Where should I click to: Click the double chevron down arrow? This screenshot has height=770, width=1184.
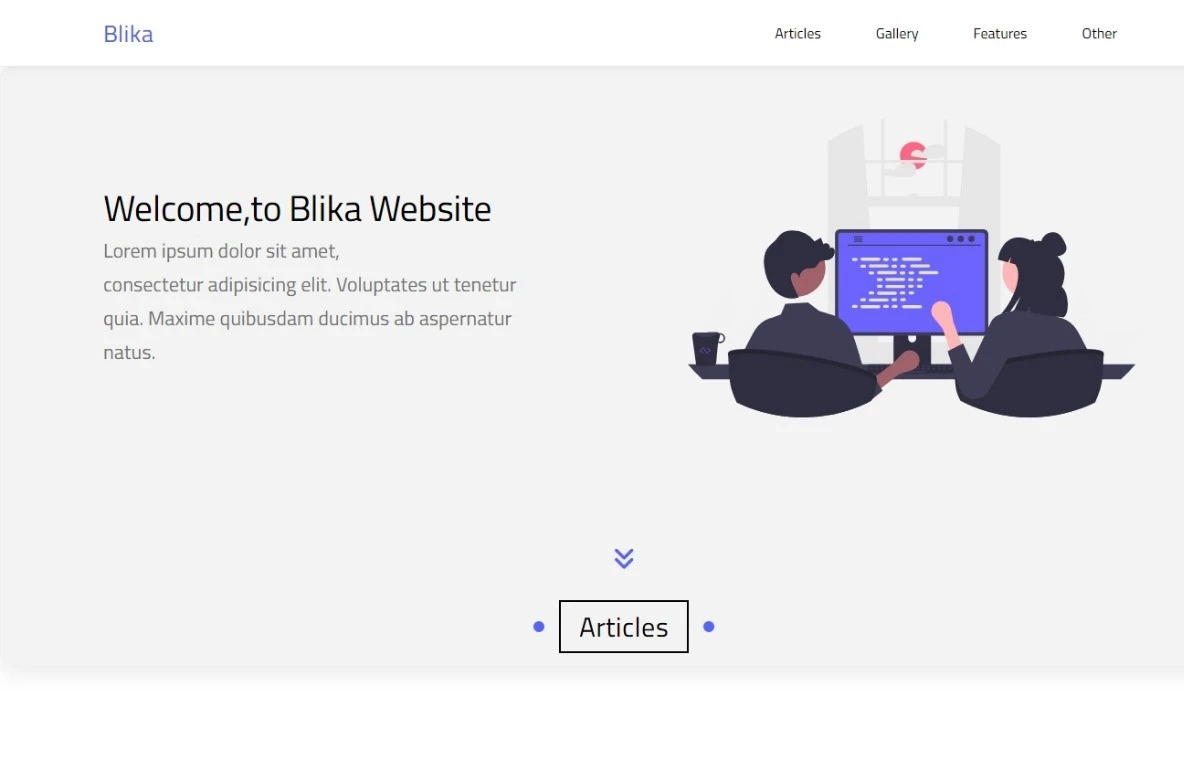pos(624,559)
